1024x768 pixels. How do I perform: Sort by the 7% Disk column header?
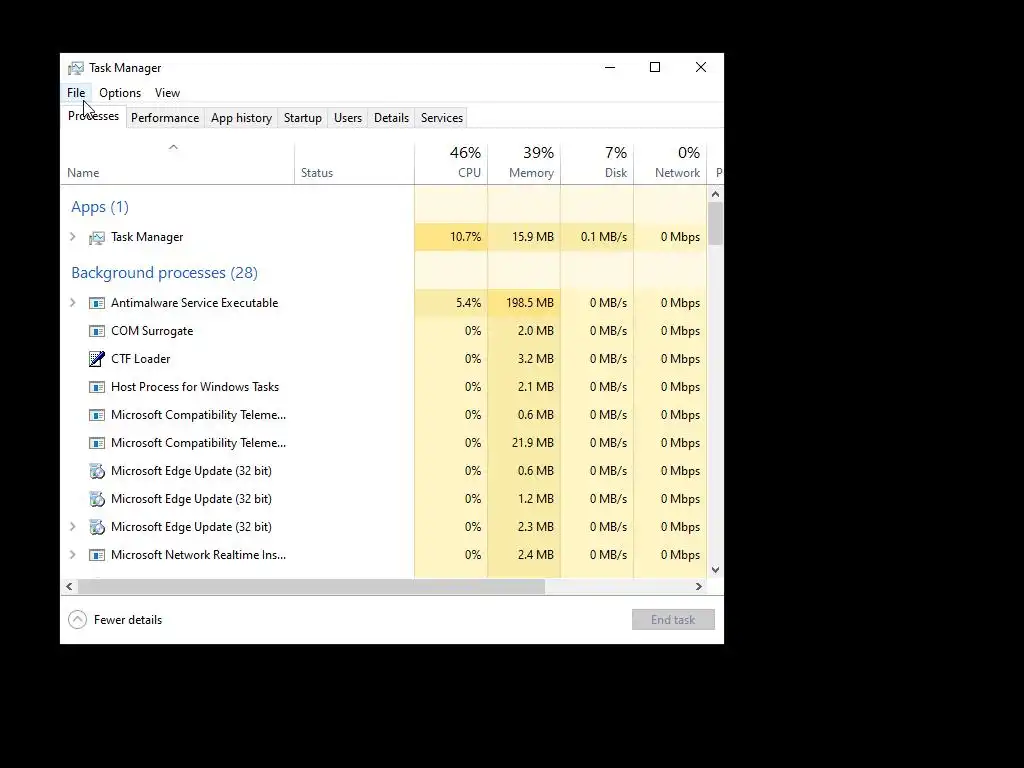tap(598, 163)
